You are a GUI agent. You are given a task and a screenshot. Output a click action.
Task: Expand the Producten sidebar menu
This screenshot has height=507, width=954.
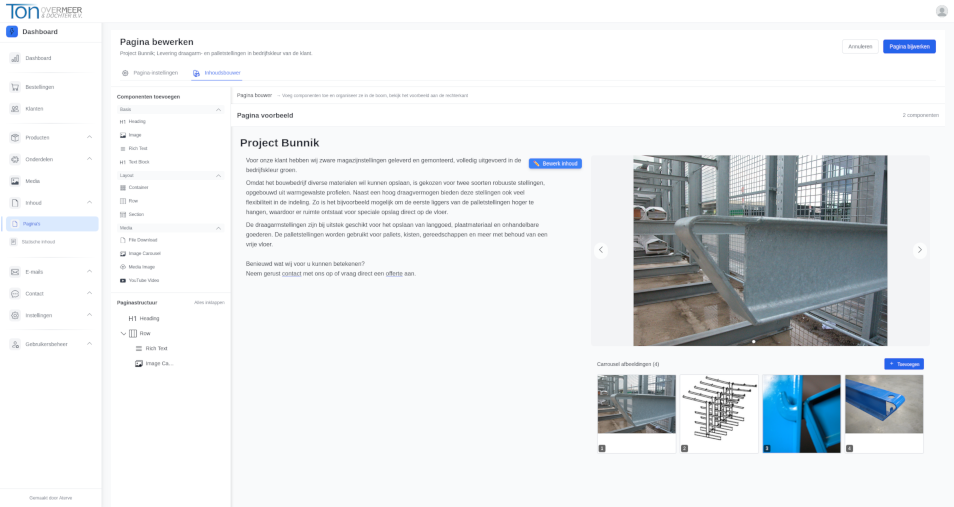pos(89,137)
